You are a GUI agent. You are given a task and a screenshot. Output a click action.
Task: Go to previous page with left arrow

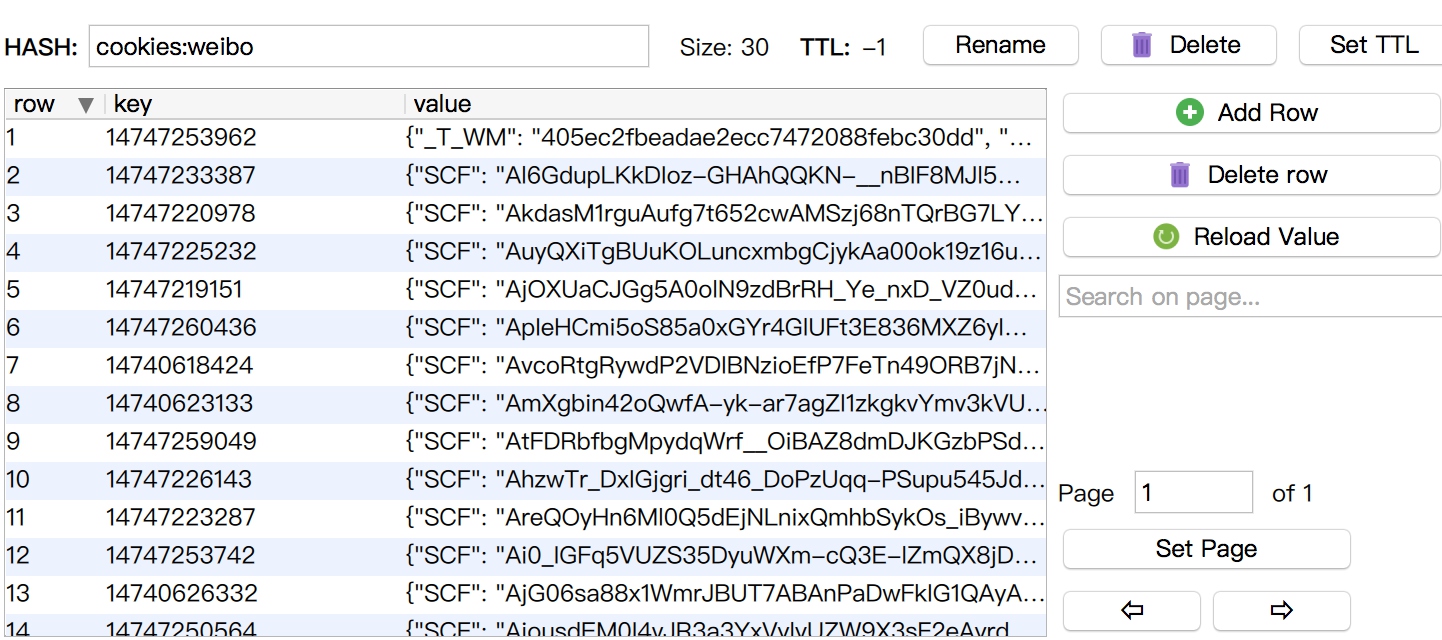point(1132,610)
